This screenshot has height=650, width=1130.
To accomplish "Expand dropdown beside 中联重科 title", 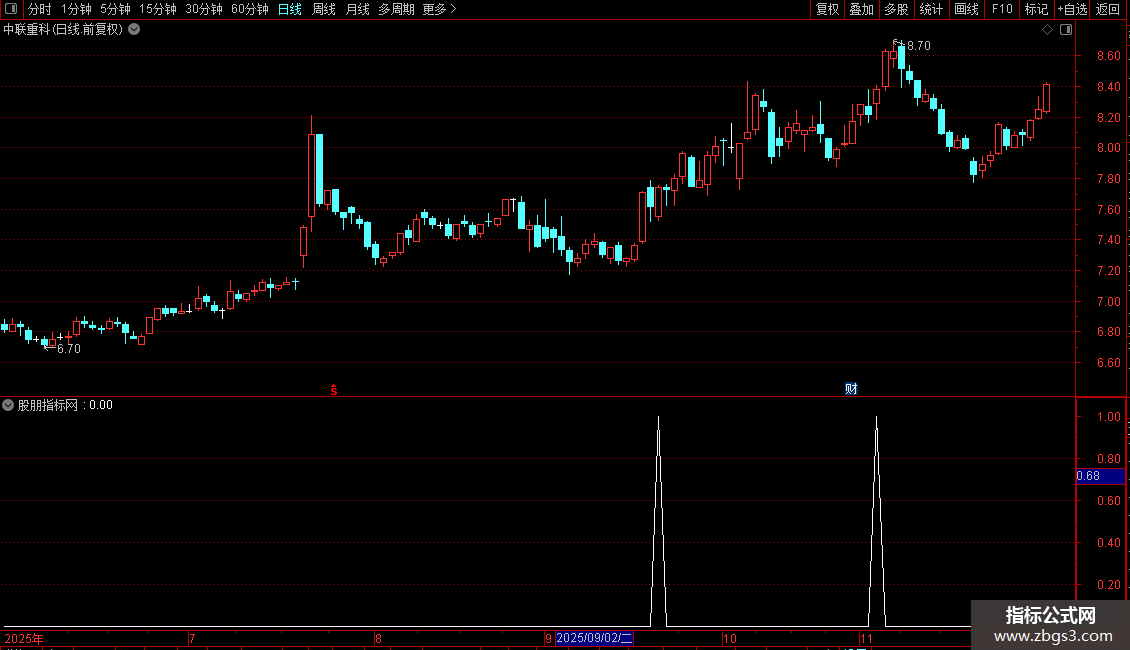I will click(x=134, y=30).
